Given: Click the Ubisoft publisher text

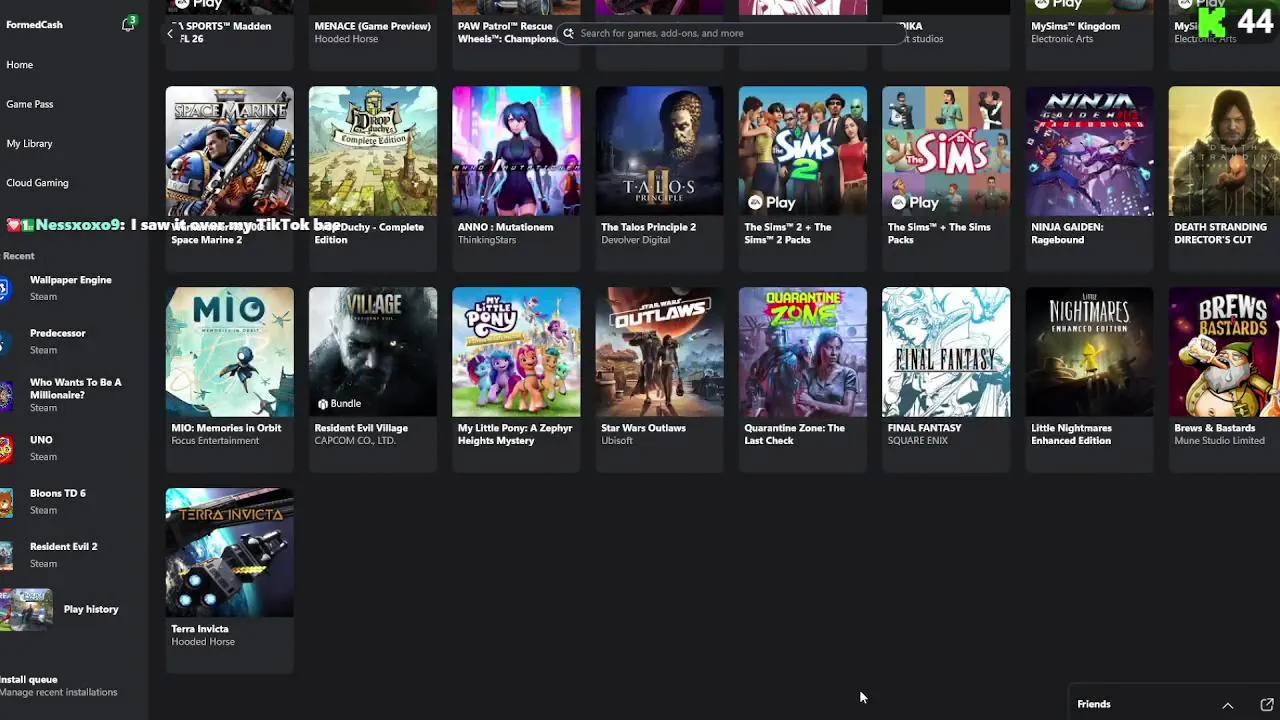Looking at the screenshot, I should coord(617,441).
